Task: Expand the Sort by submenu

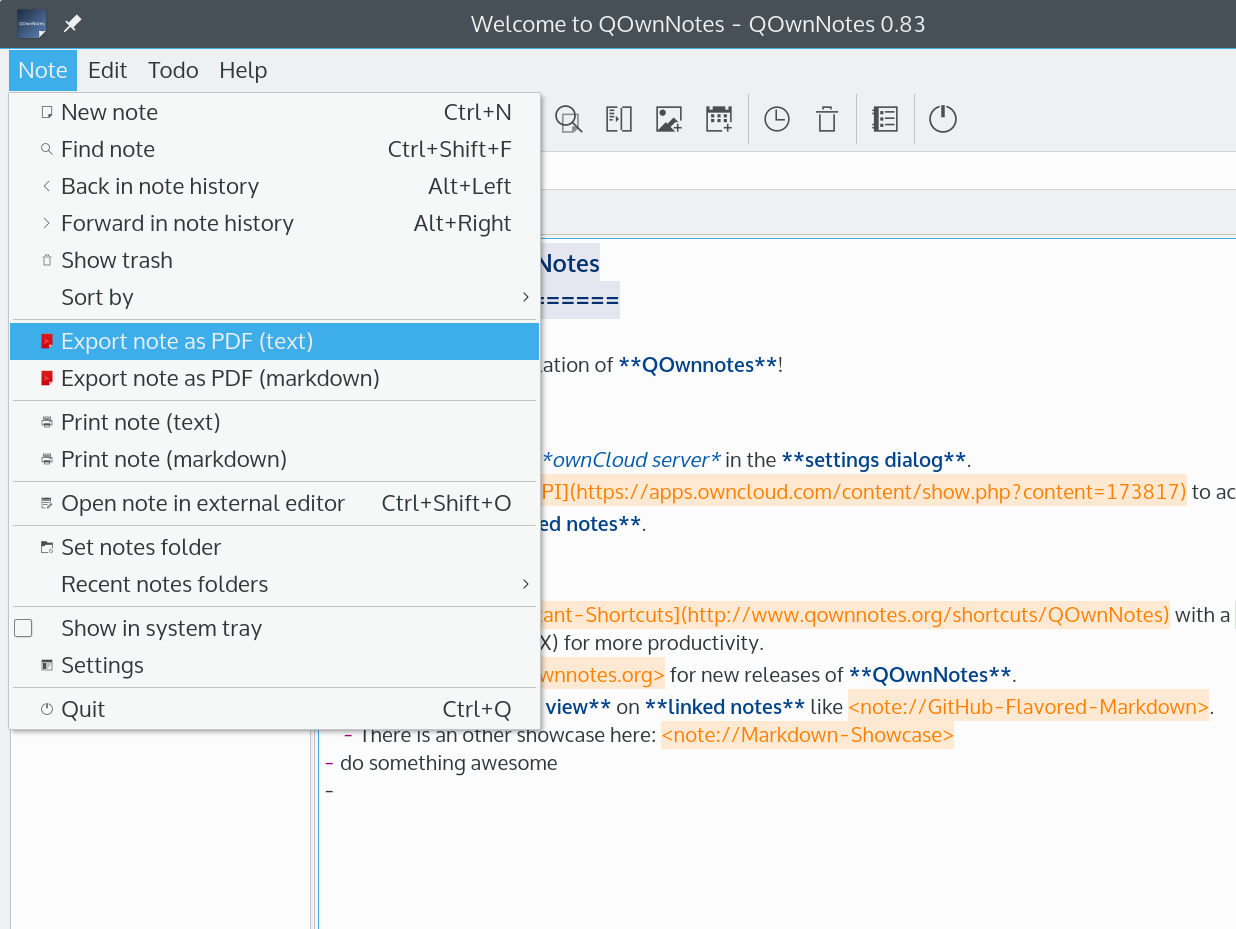Action: pos(274,297)
